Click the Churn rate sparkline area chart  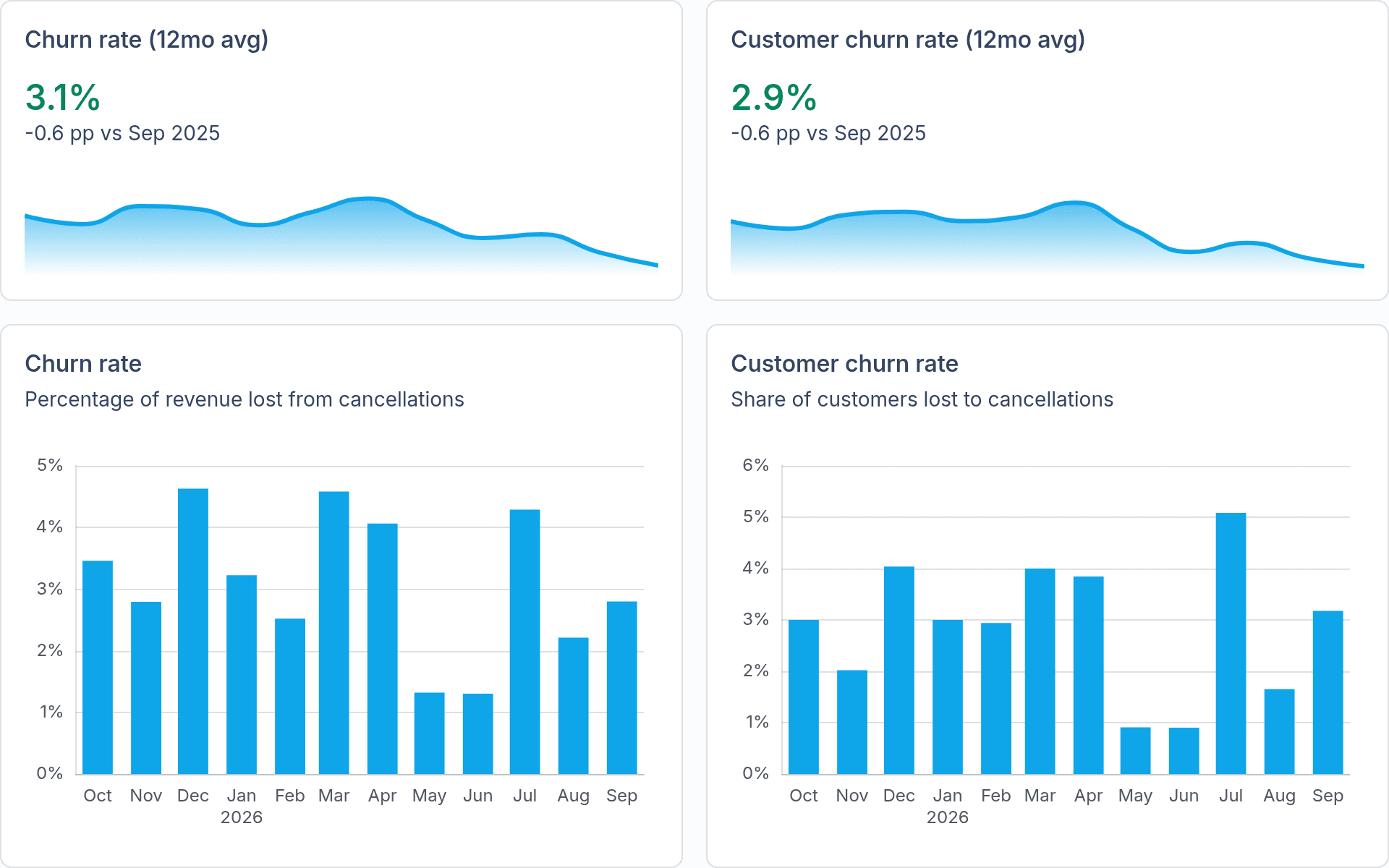tap(341, 235)
